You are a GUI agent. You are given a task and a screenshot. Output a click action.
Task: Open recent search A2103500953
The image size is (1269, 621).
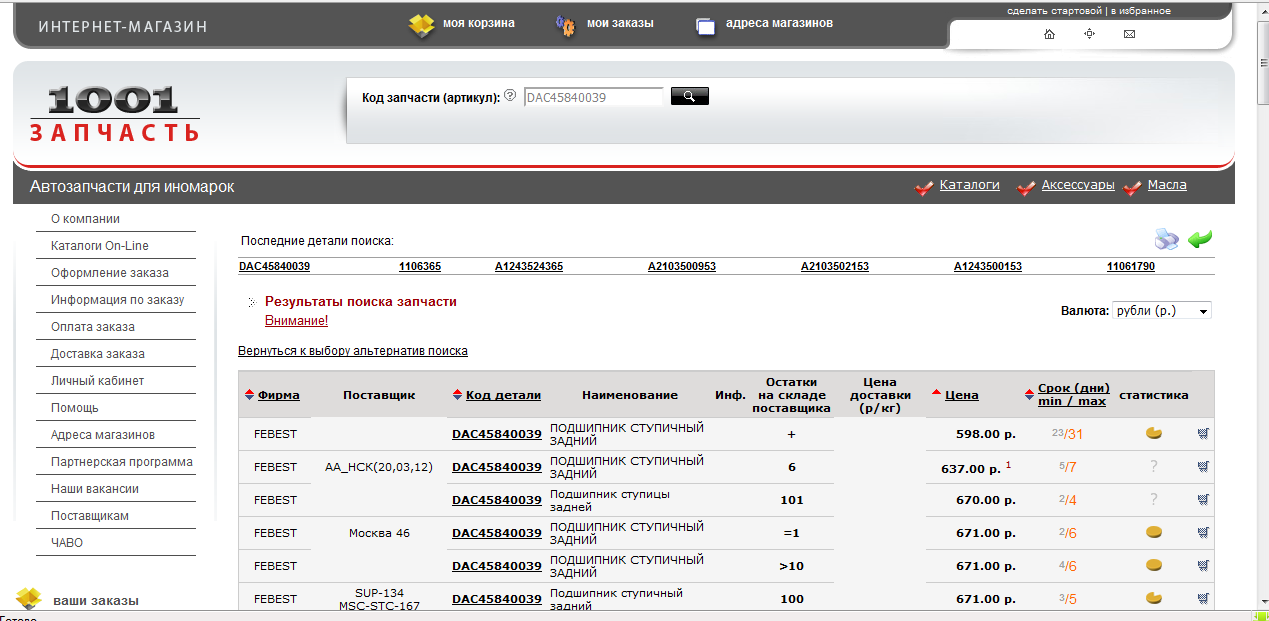tap(682, 267)
